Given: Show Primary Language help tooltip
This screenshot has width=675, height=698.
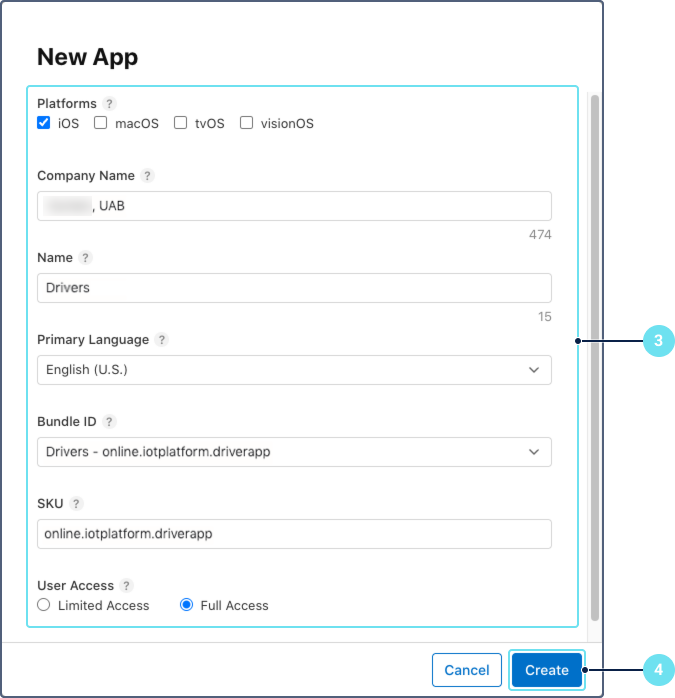Looking at the screenshot, I should [x=162, y=340].
